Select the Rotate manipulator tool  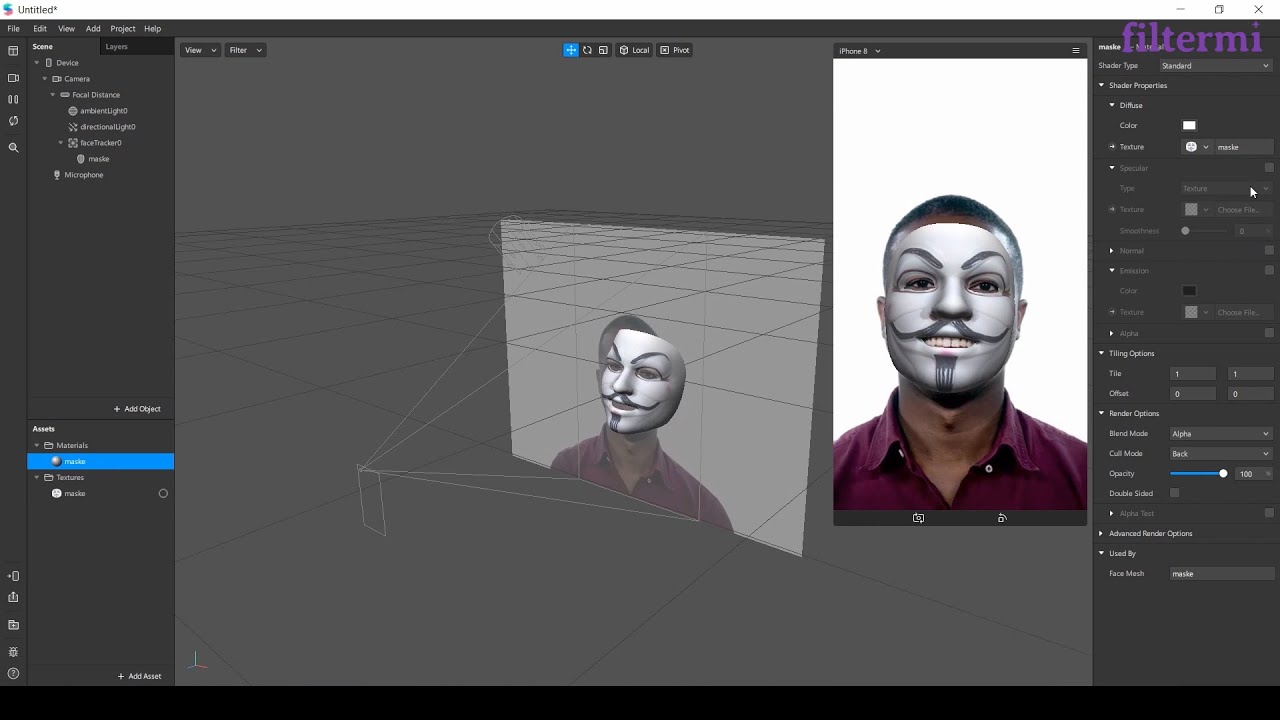point(587,50)
